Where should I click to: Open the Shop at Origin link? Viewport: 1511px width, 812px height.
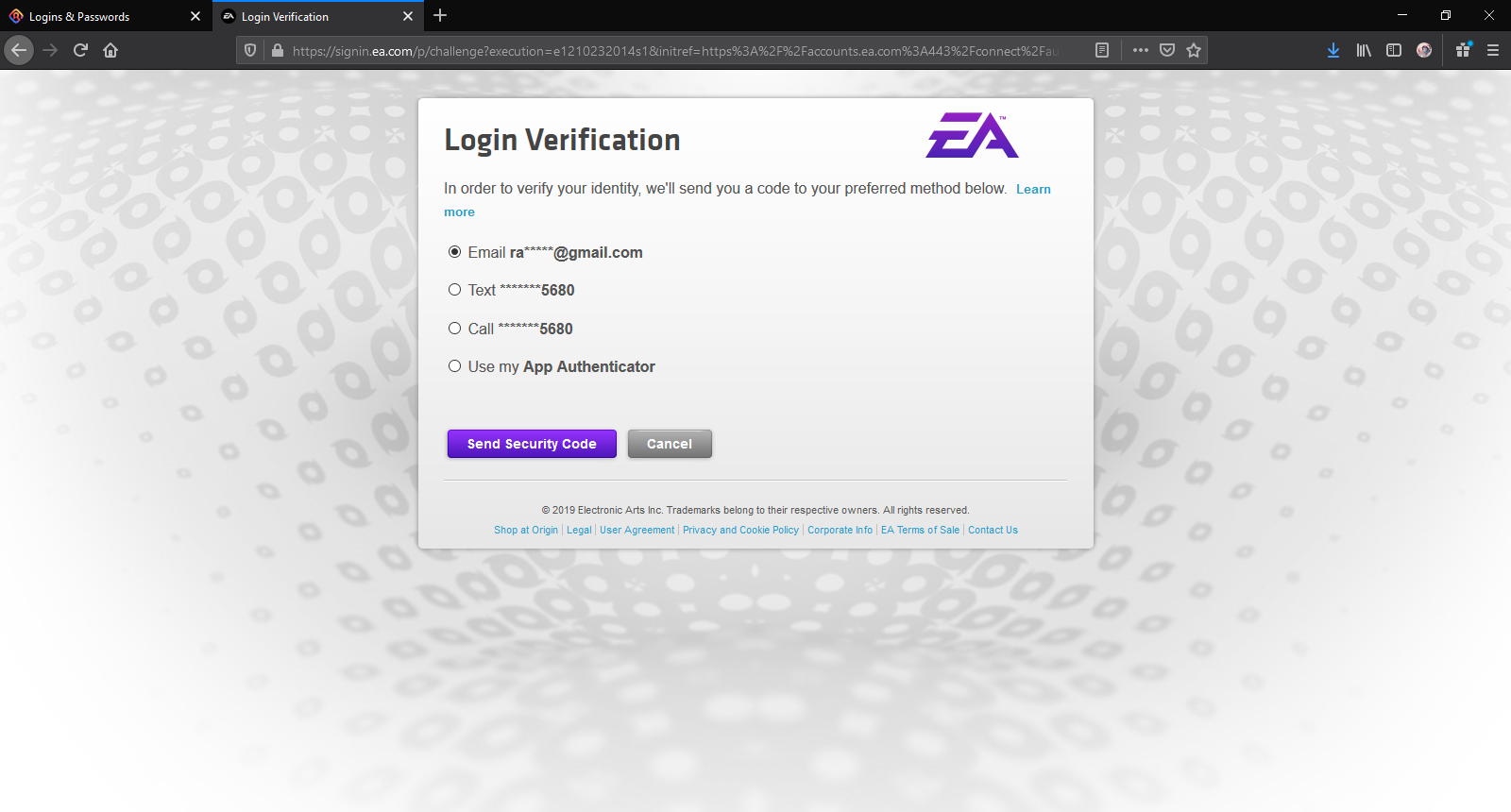point(526,530)
